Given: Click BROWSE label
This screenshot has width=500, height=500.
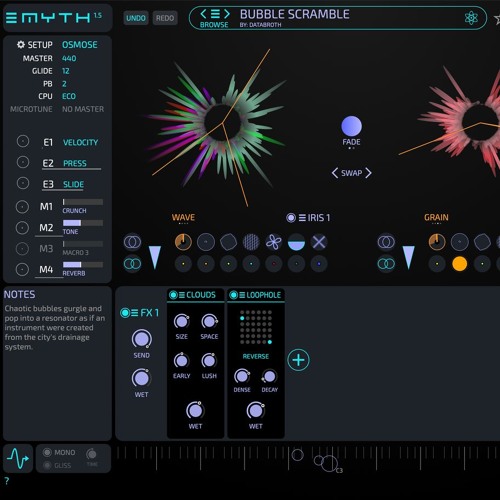Looking at the screenshot, I should [214, 25].
